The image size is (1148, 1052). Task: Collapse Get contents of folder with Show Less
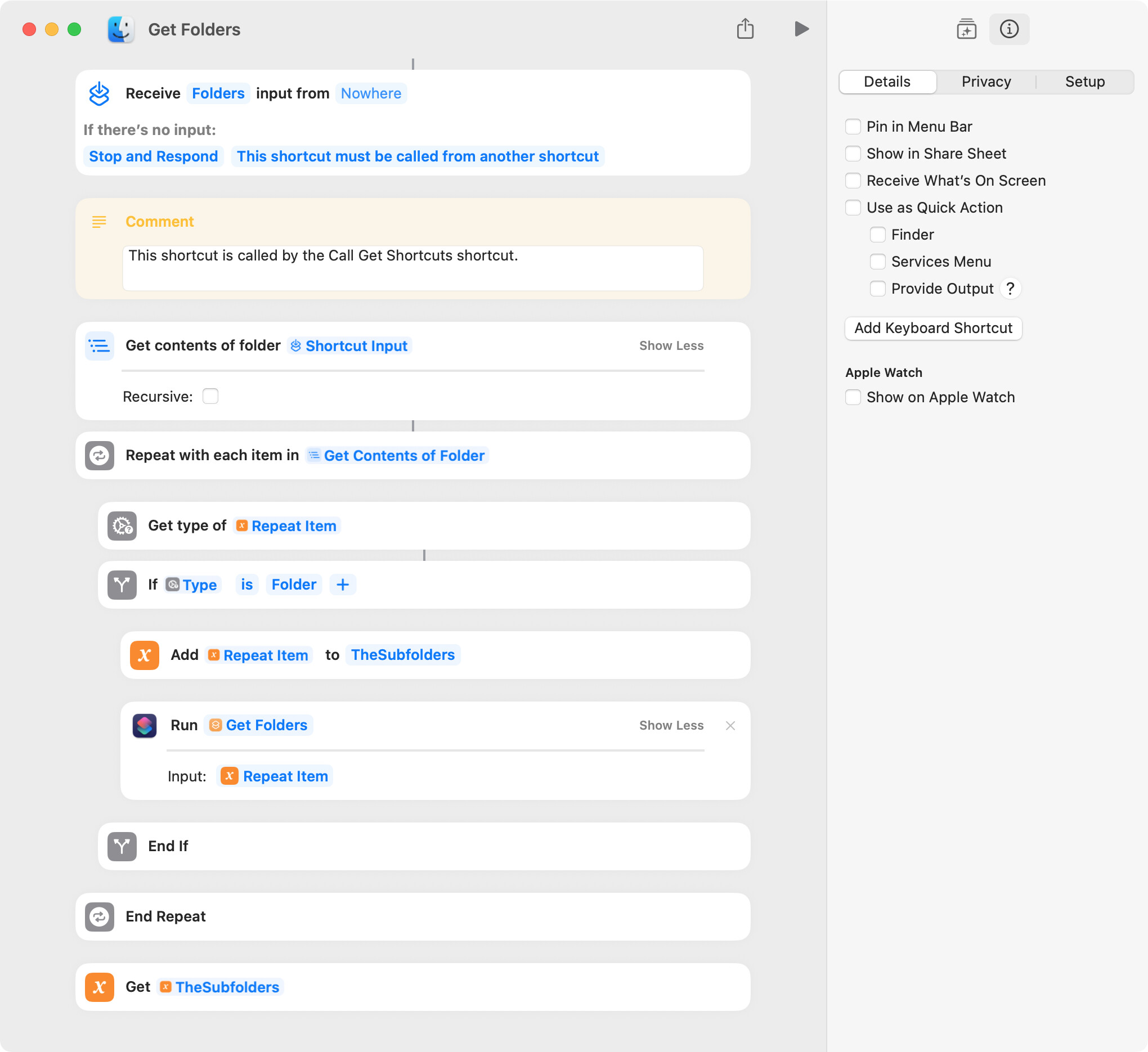[x=671, y=345]
